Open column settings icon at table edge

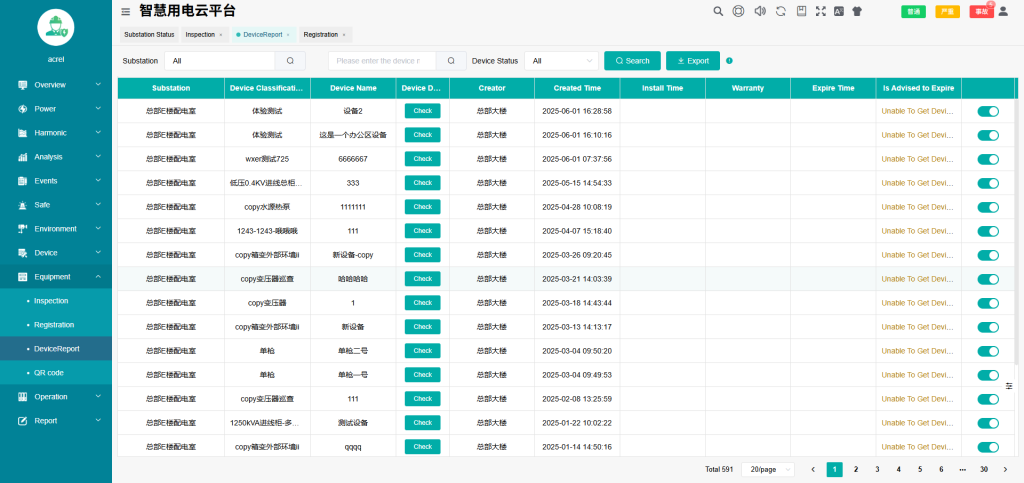click(x=1009, y=386)
